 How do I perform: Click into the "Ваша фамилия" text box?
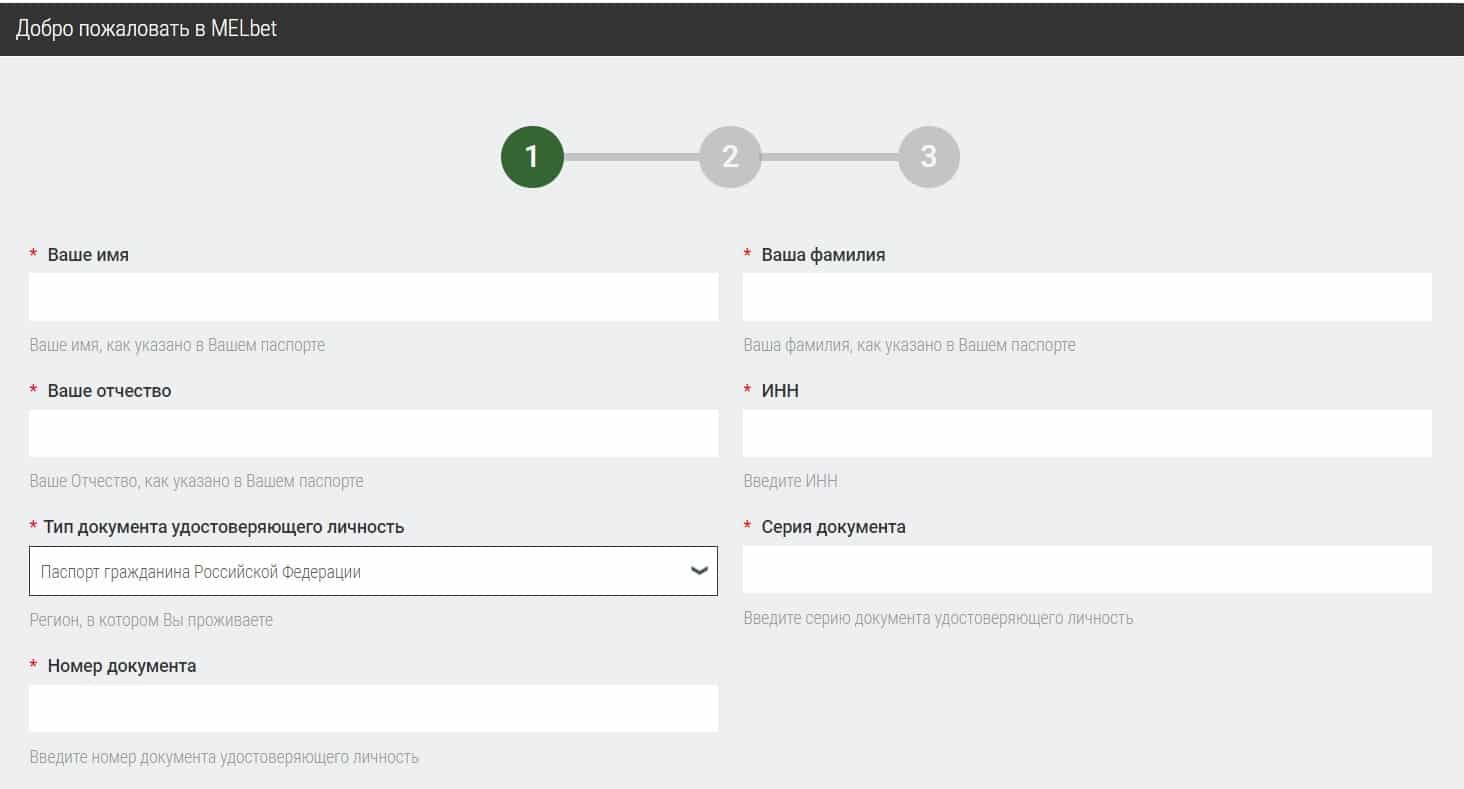tap(1087, 297)
